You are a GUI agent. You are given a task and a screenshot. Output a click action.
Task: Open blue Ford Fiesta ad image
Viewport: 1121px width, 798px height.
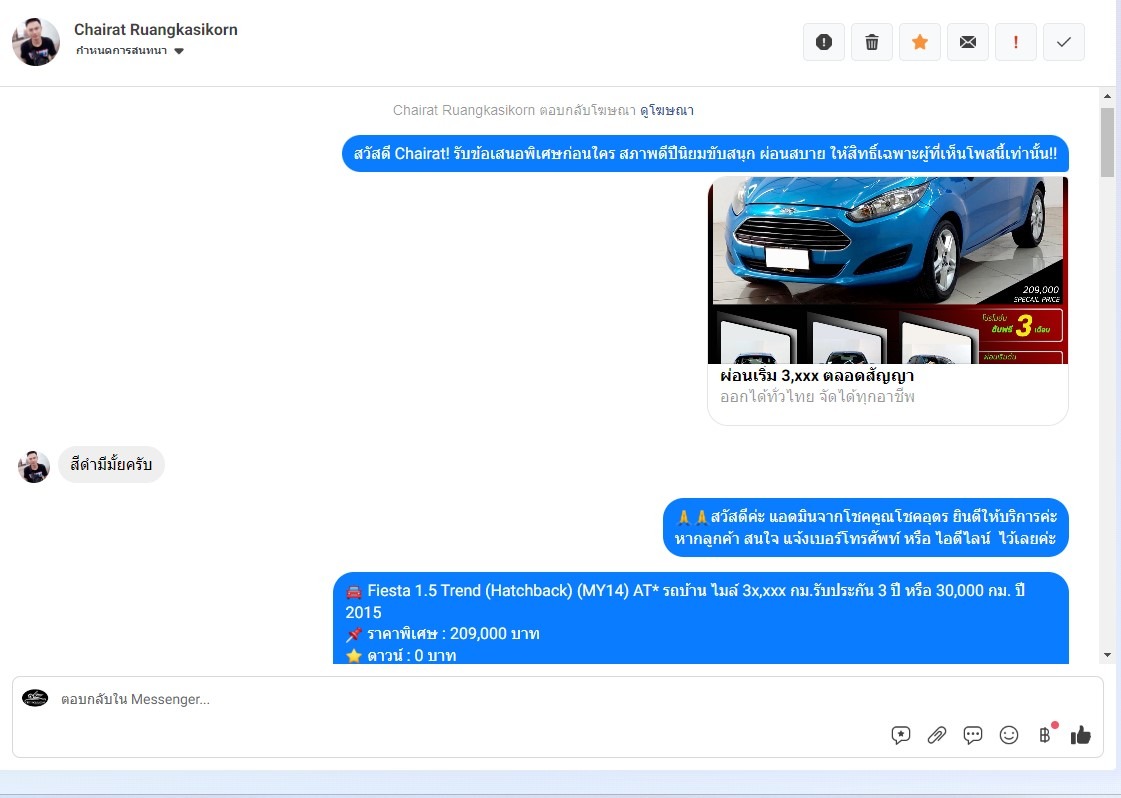point(887,270)
